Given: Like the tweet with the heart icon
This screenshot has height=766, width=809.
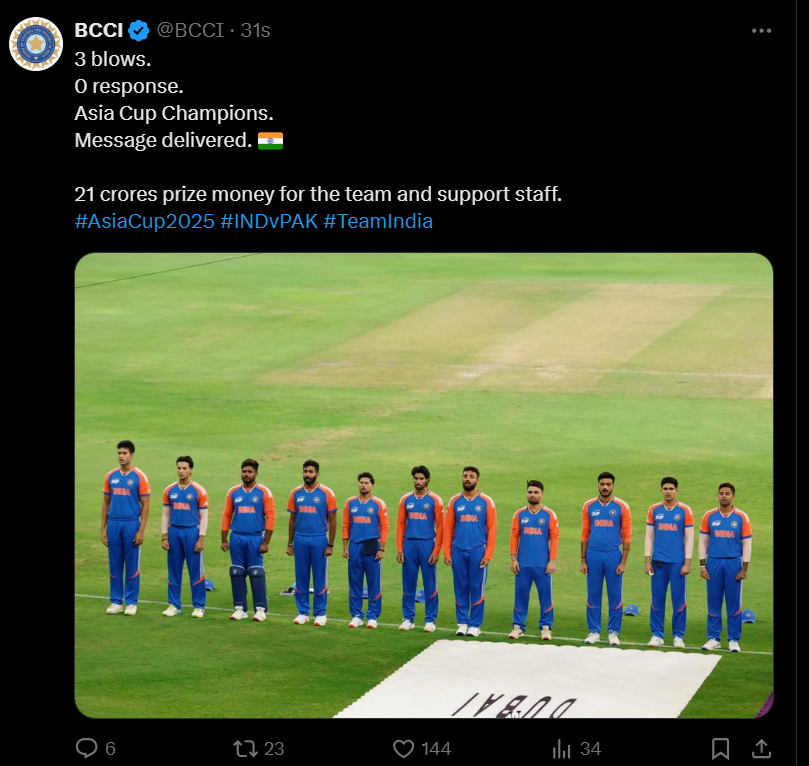Looking at the screenshot, I should [x=404, y=748].
